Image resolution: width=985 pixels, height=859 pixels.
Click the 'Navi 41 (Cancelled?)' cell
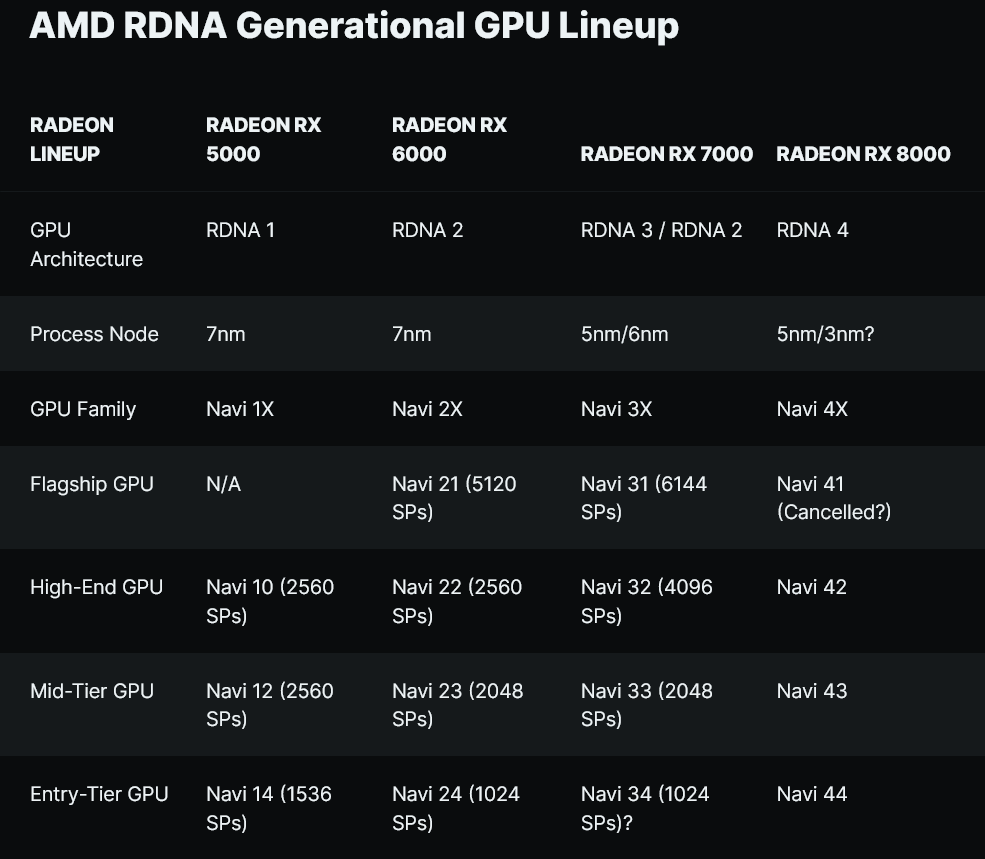[x=834, y=498]
